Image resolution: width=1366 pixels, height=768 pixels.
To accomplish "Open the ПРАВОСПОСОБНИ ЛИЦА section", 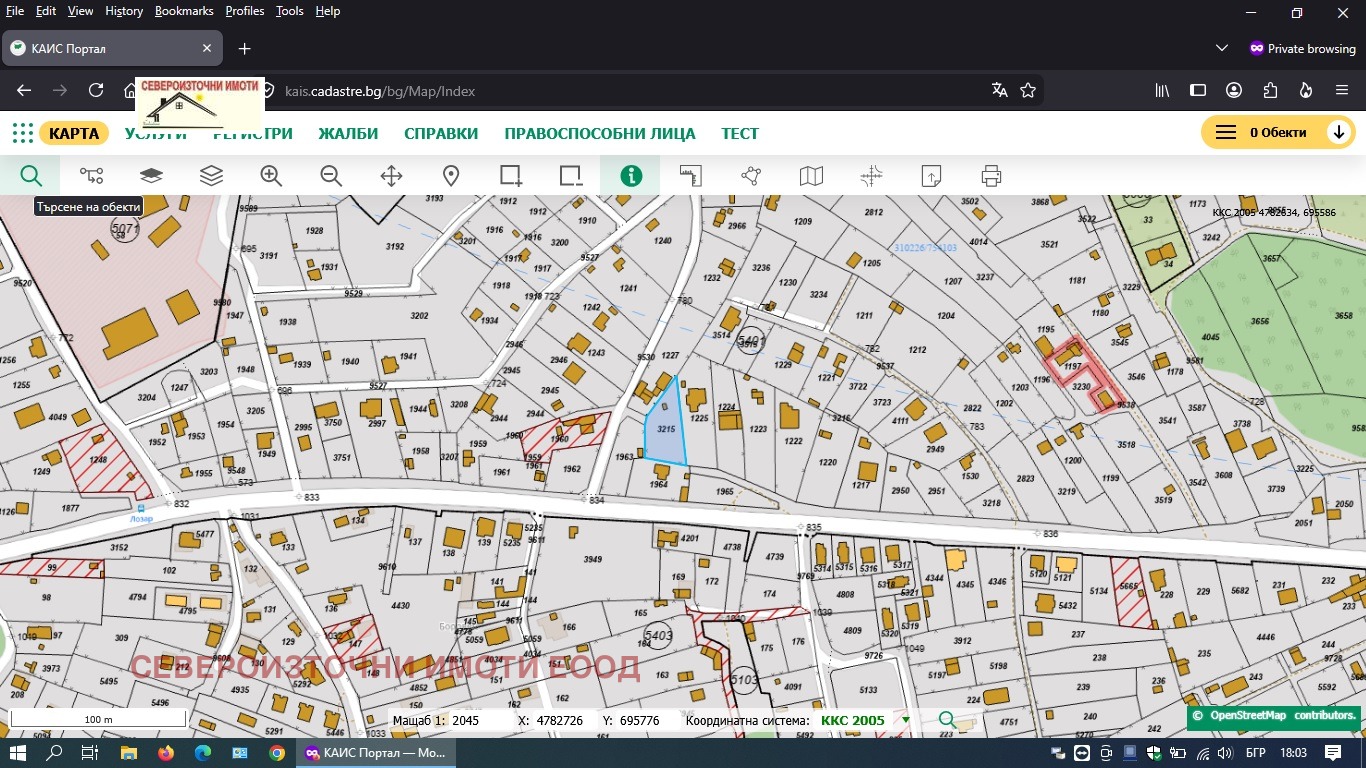I will [x=599, y=133].
